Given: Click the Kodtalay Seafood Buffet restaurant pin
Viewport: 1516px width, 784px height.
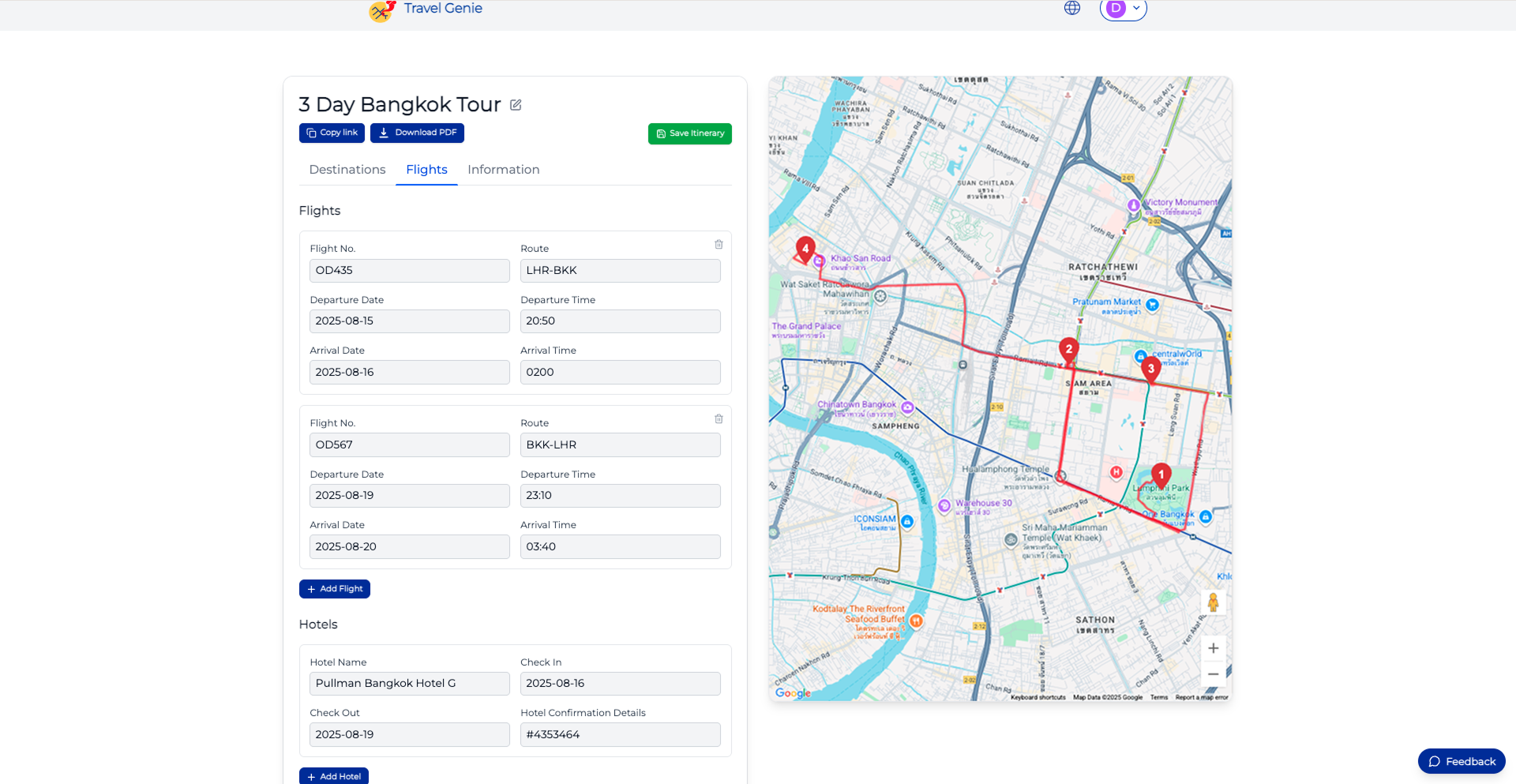Looking at the screenshot, I should [916, 621].
